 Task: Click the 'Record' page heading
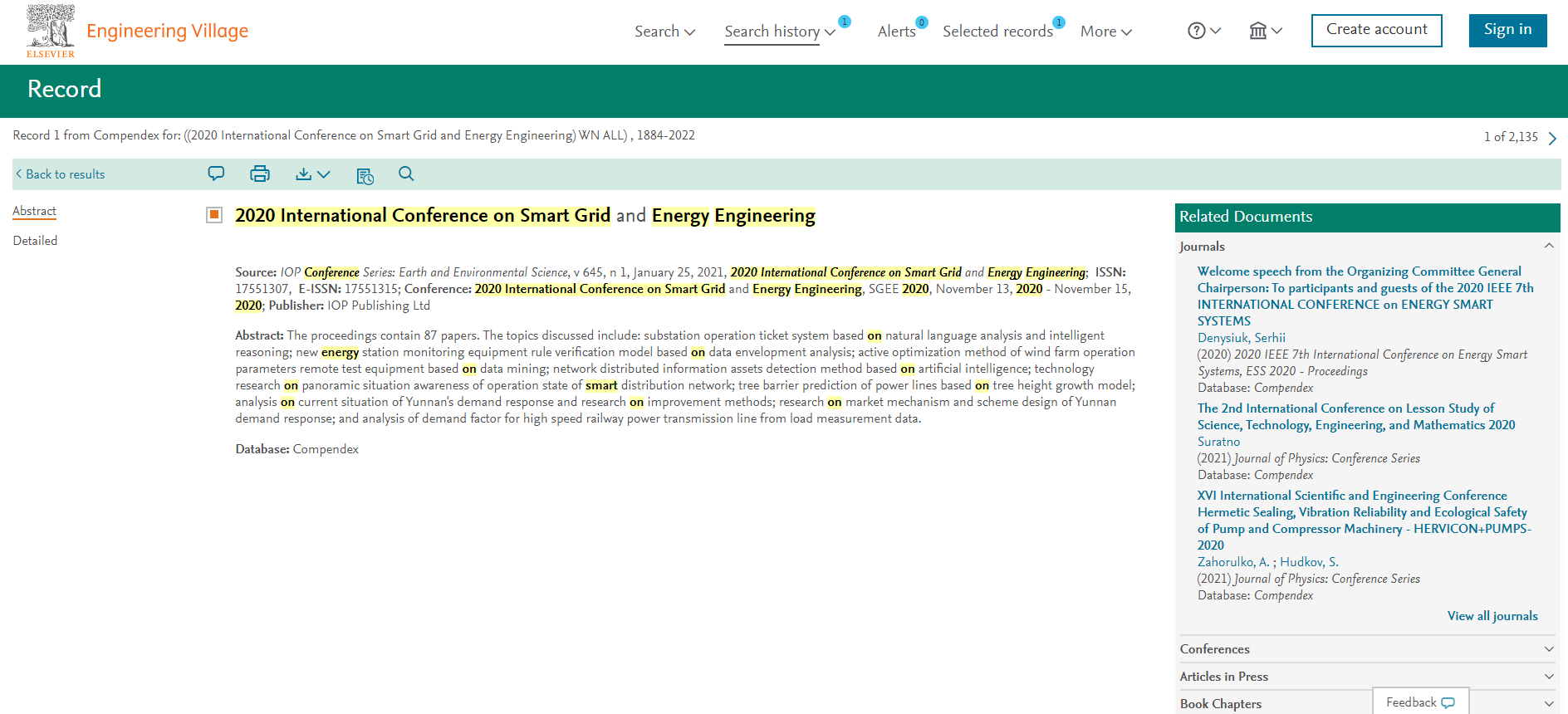[64, 89]
